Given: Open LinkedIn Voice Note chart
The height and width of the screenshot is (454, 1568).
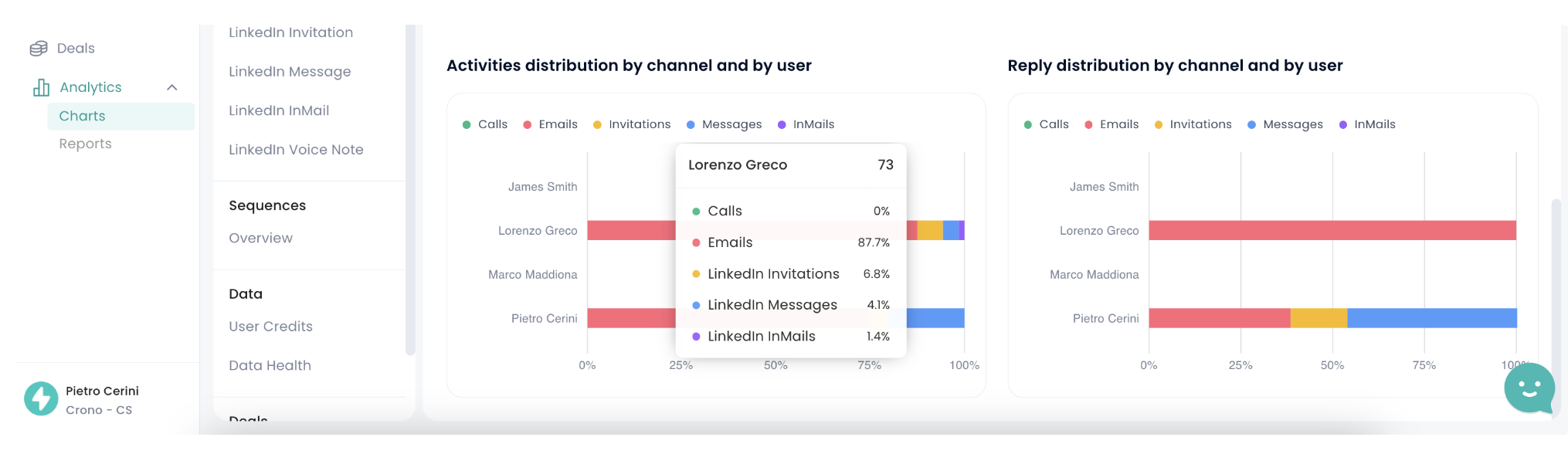Looking at the screenshot, I should pos(296,150).
